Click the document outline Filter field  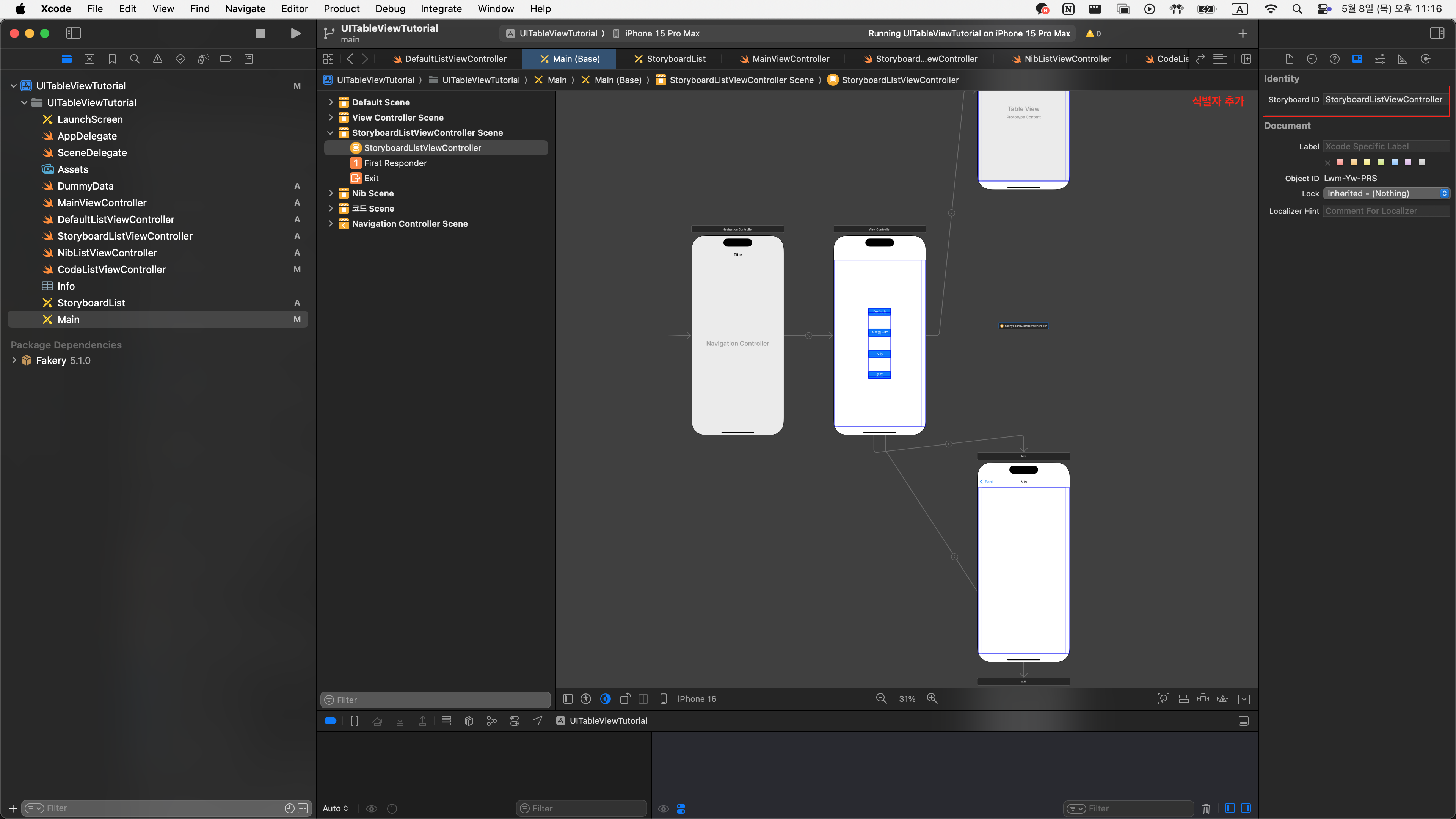pyautogui.click(x=435, y=700)
